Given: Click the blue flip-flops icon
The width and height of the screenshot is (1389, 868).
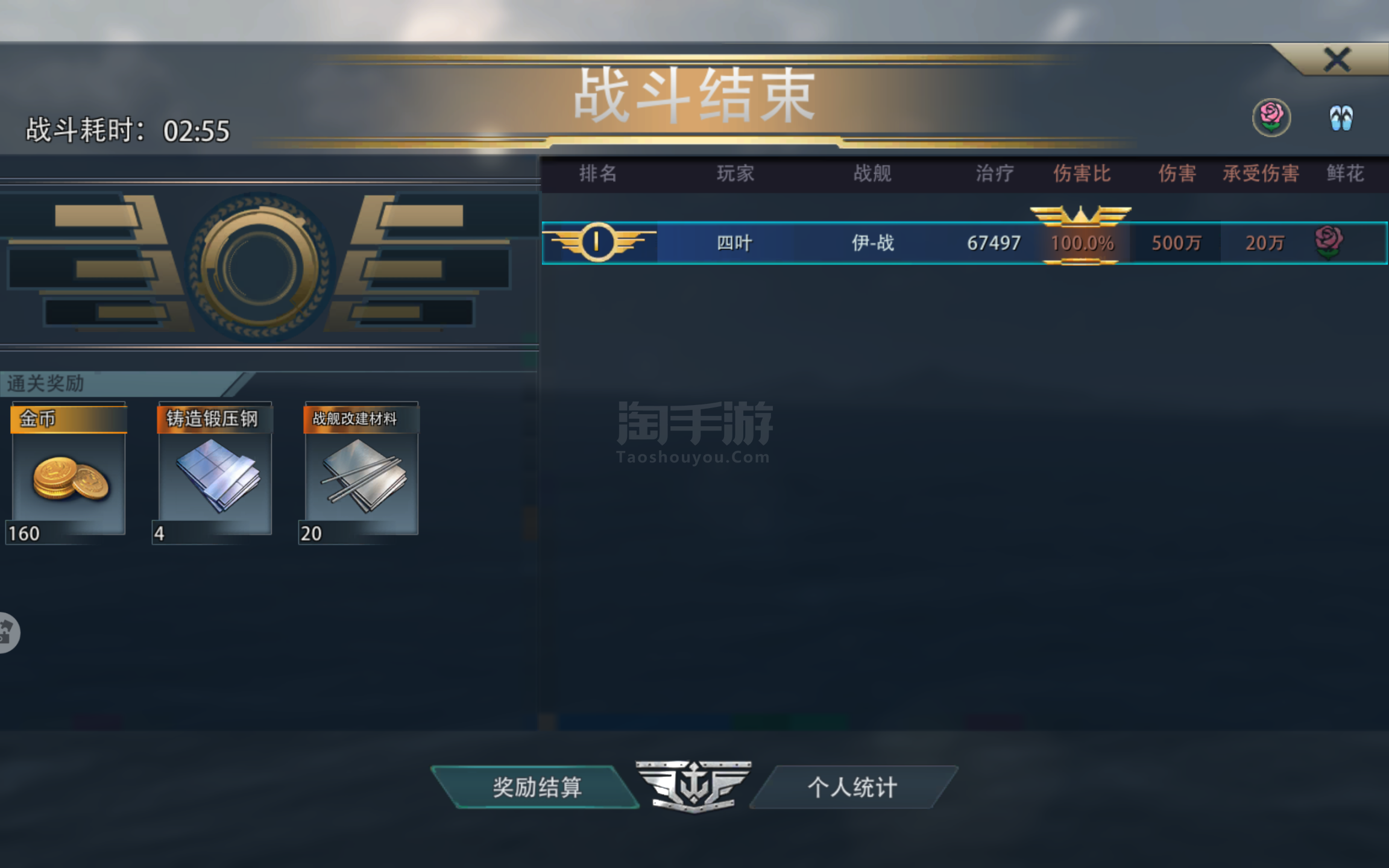Looking at the screenshot, I should coord(1341,118).
